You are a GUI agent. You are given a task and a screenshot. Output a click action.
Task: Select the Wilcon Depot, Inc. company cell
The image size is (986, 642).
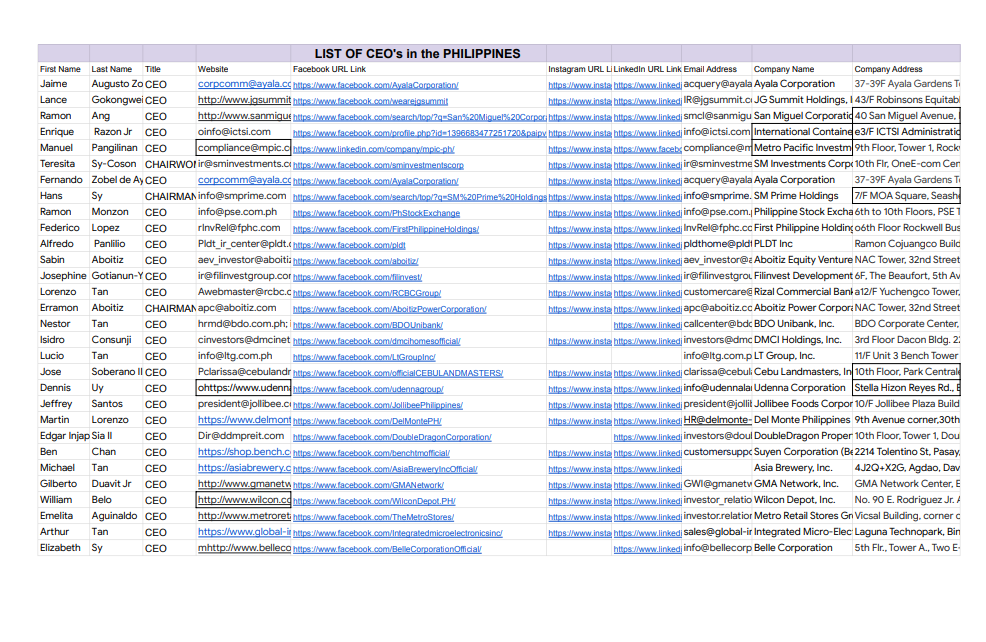pyautogui.click(x=802, y=500)
